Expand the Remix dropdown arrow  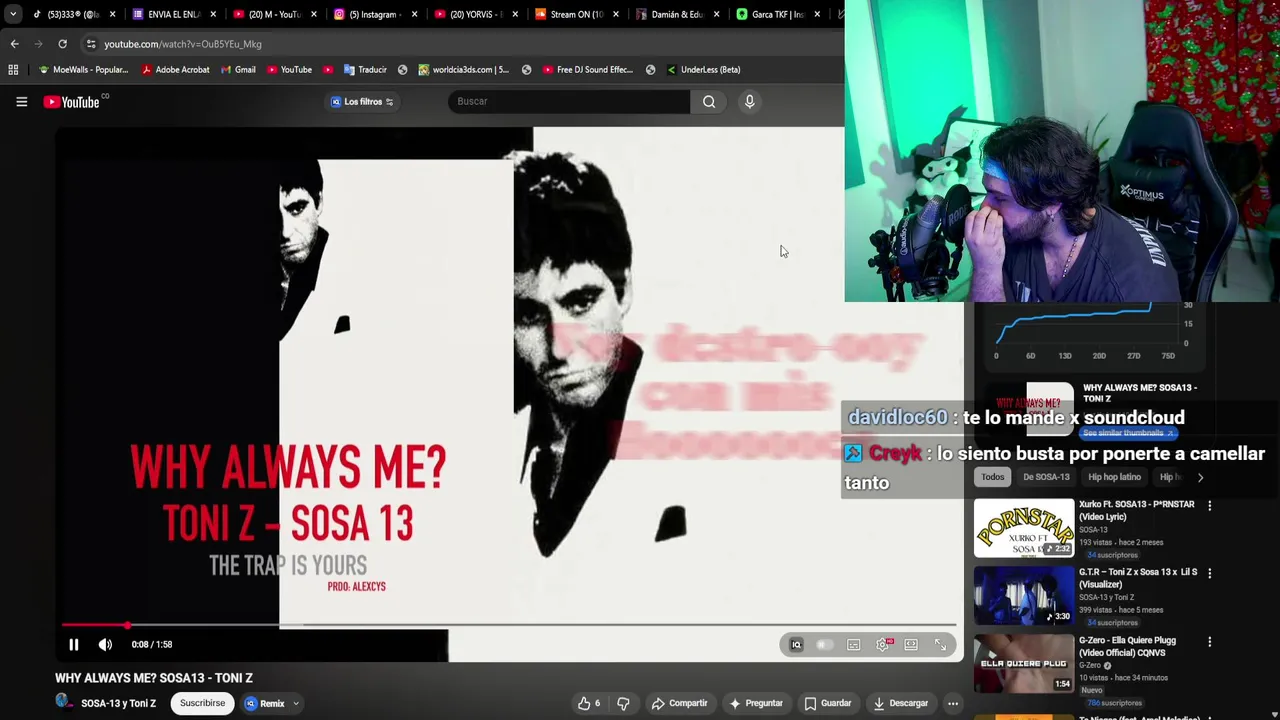tap(296, 704)
